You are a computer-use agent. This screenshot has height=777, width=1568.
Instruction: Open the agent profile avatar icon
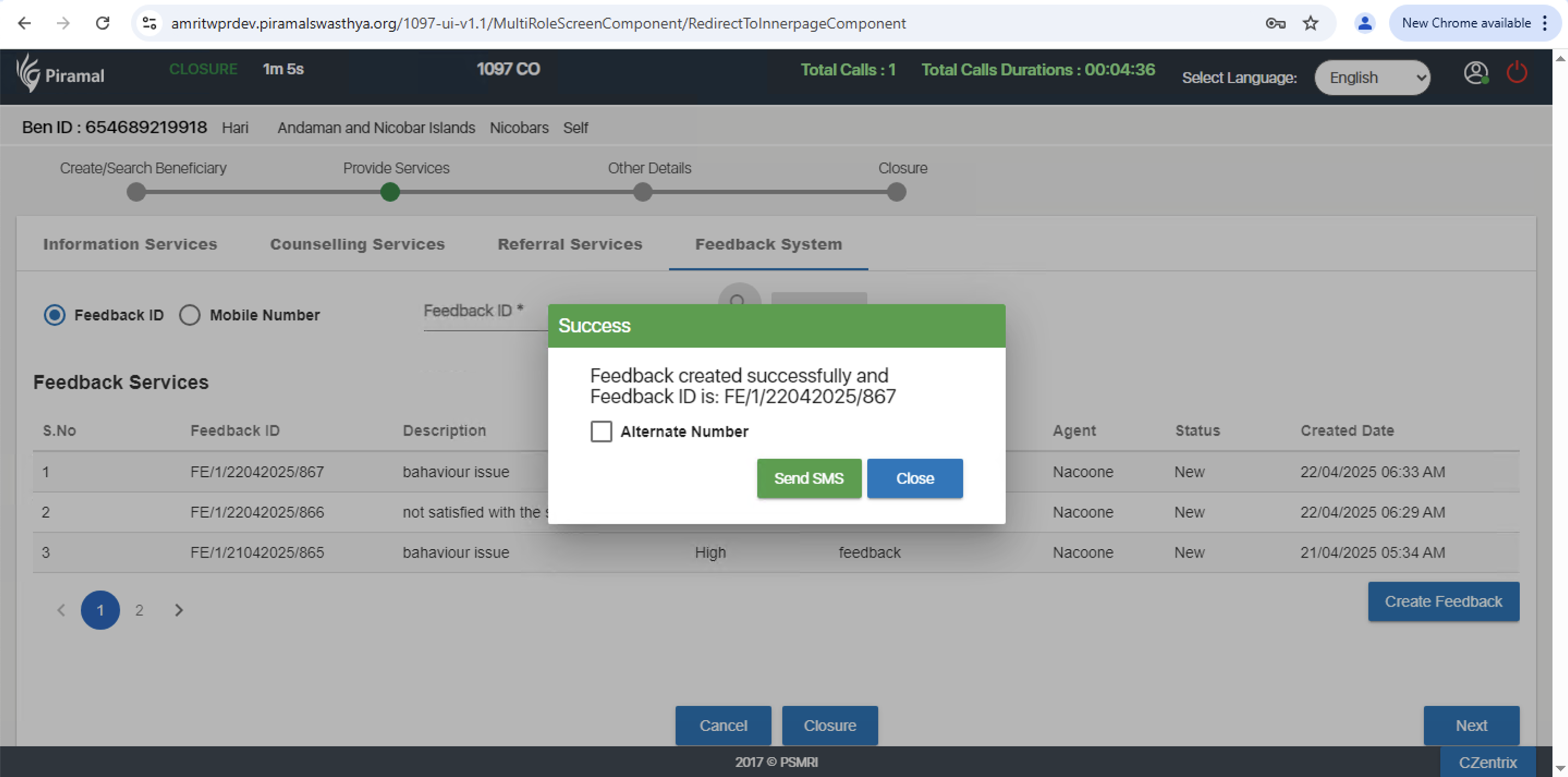[x=1475, y=73]
